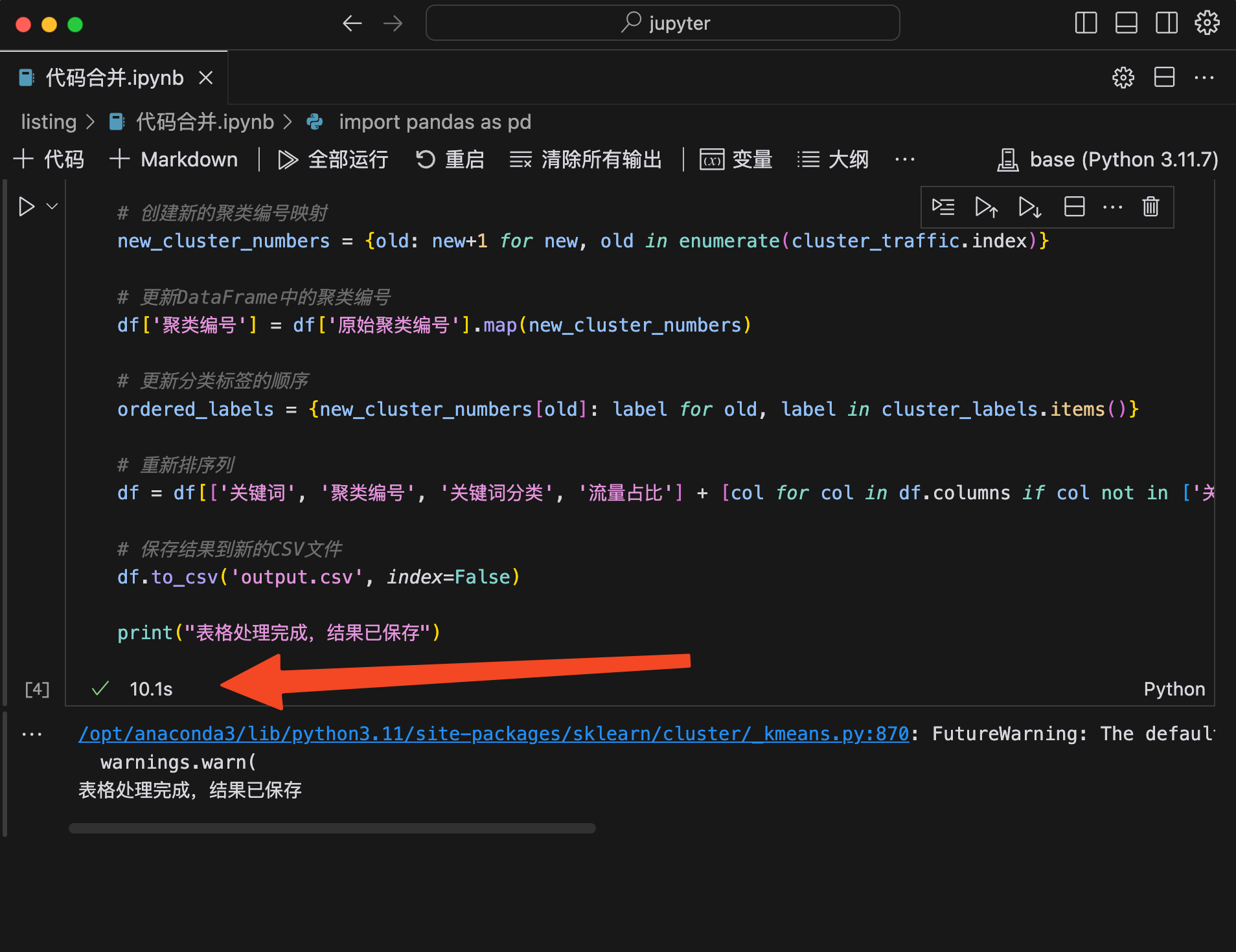Click the 10.1s execution time
Screen dimensions: 1236x952
151,689
